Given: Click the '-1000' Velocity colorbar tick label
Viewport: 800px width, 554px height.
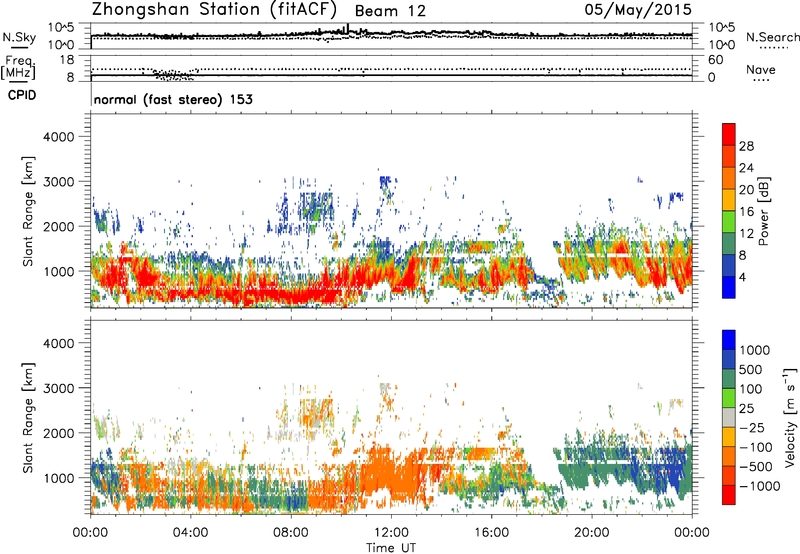Looking at the screenshot, I should [759, 486].
